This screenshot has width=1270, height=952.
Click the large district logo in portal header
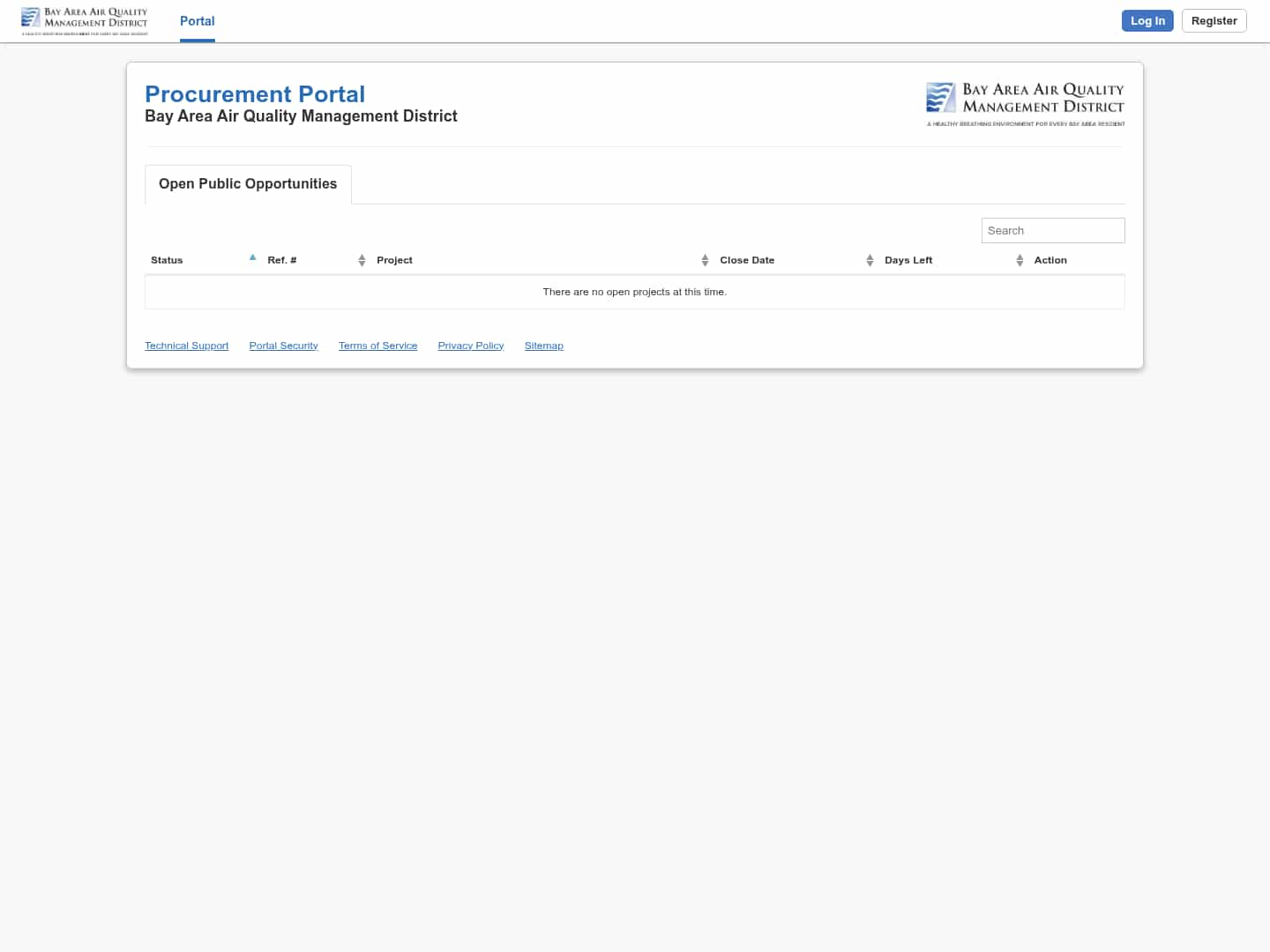point(1025,104)
